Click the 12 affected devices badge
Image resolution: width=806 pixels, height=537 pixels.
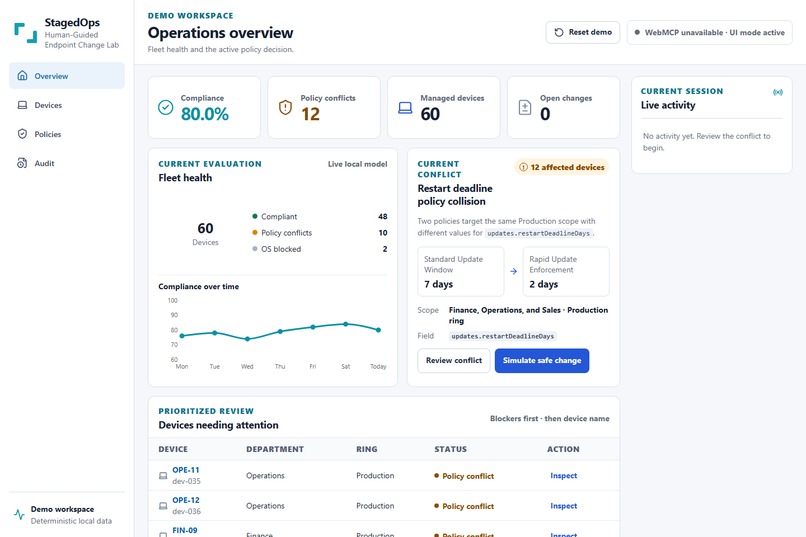pos(562,167)
